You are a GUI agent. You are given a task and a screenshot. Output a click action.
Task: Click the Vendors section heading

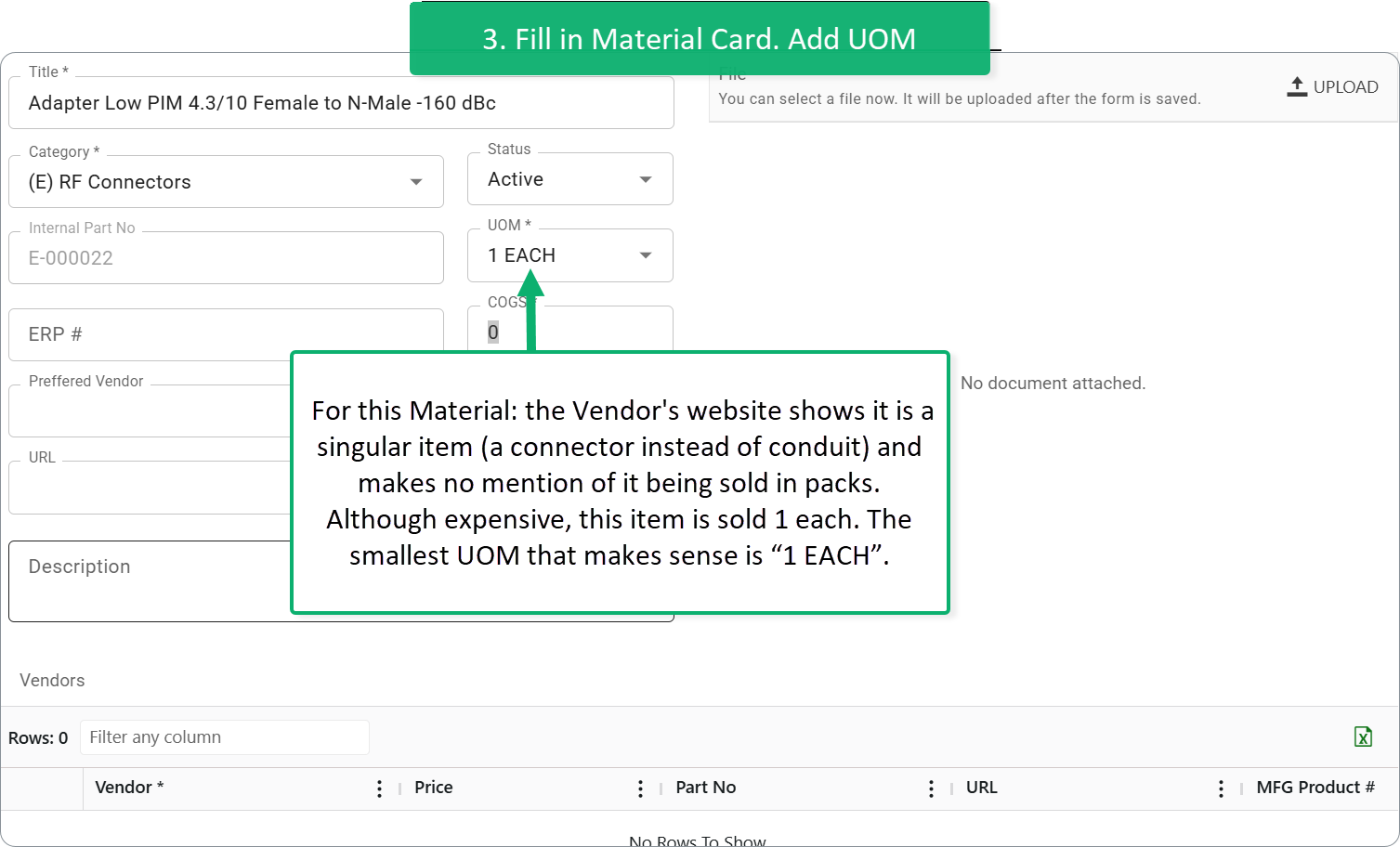point(52,681)
